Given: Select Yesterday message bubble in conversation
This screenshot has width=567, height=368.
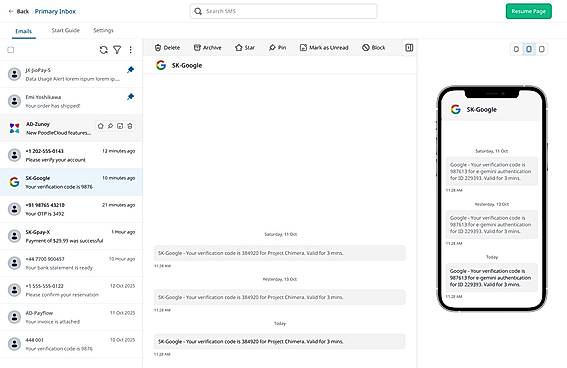Looking at the screenshot, I should coord(280,297).
